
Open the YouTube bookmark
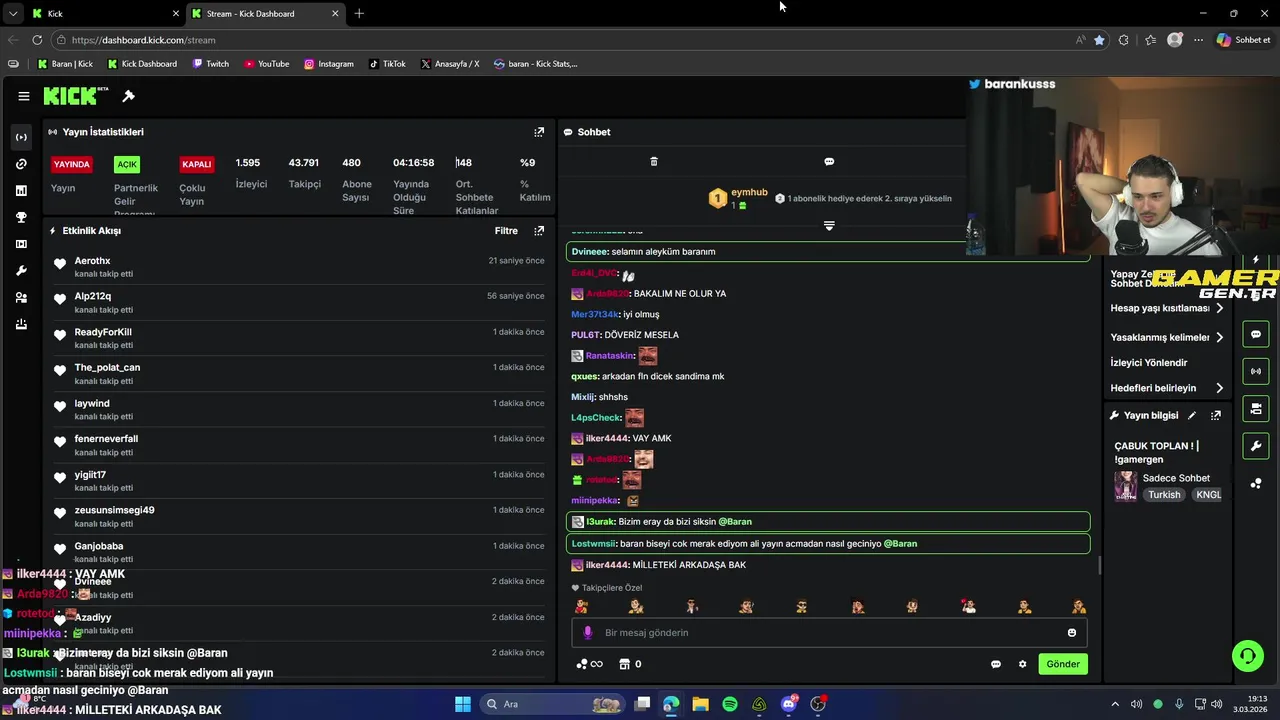266,64
